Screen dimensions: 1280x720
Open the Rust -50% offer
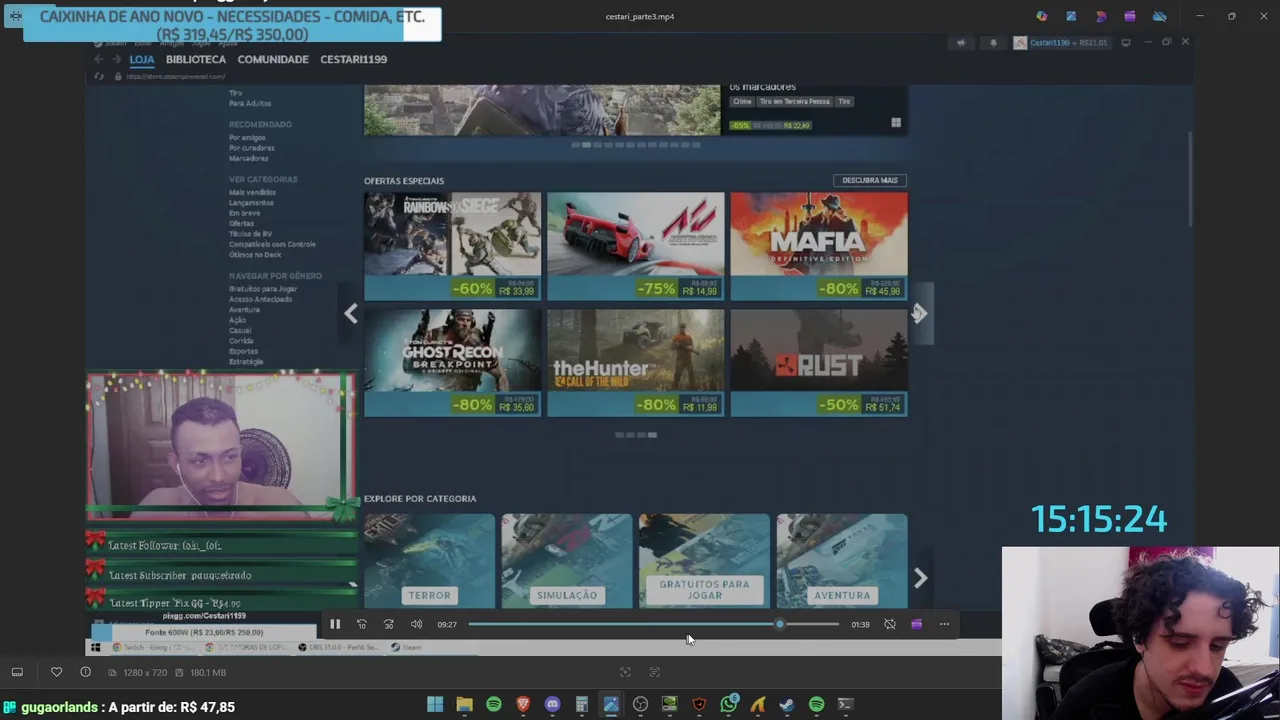point(819,362)
